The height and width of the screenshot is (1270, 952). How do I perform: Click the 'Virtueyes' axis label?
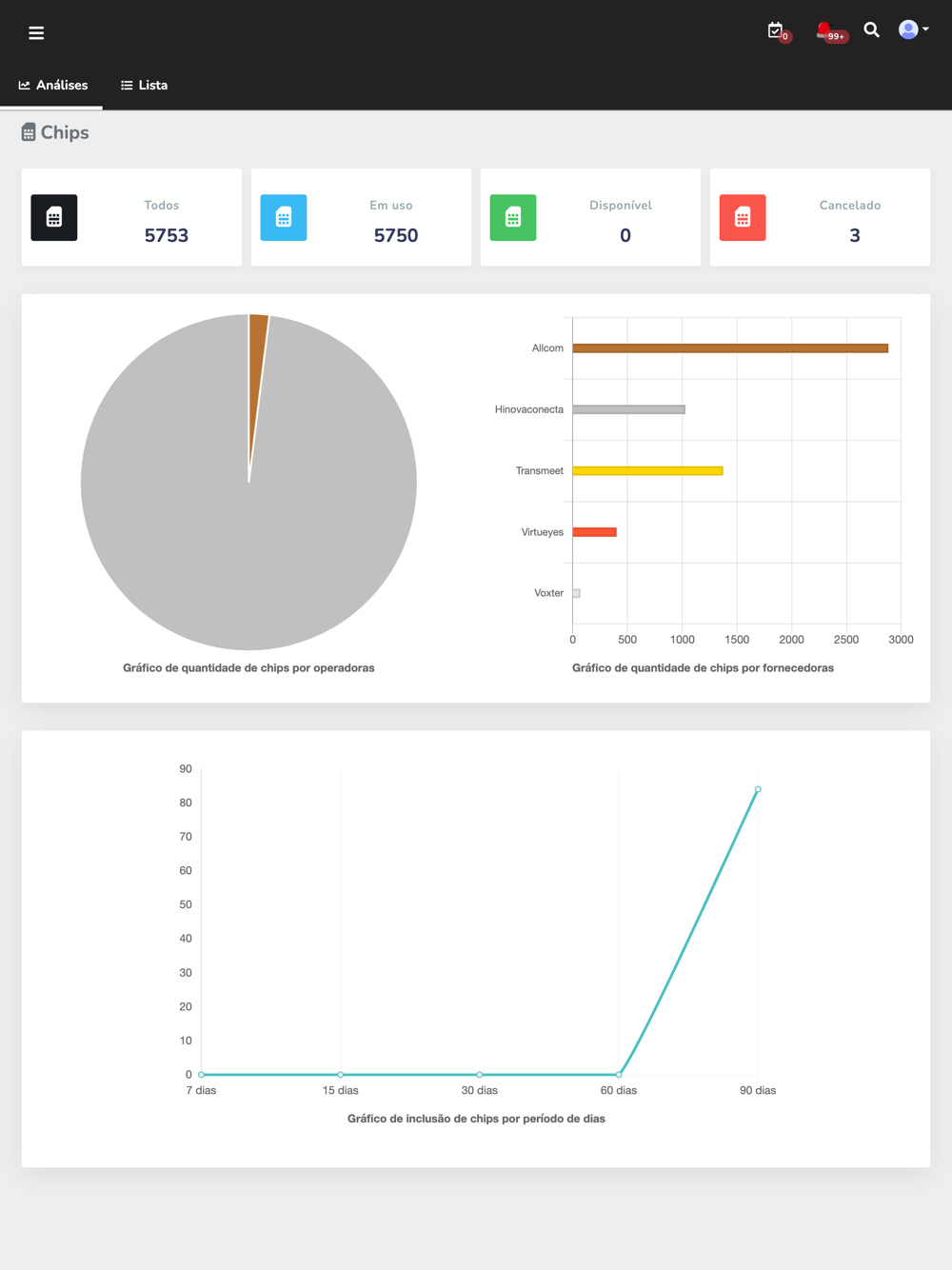click(x=543, y=532)
